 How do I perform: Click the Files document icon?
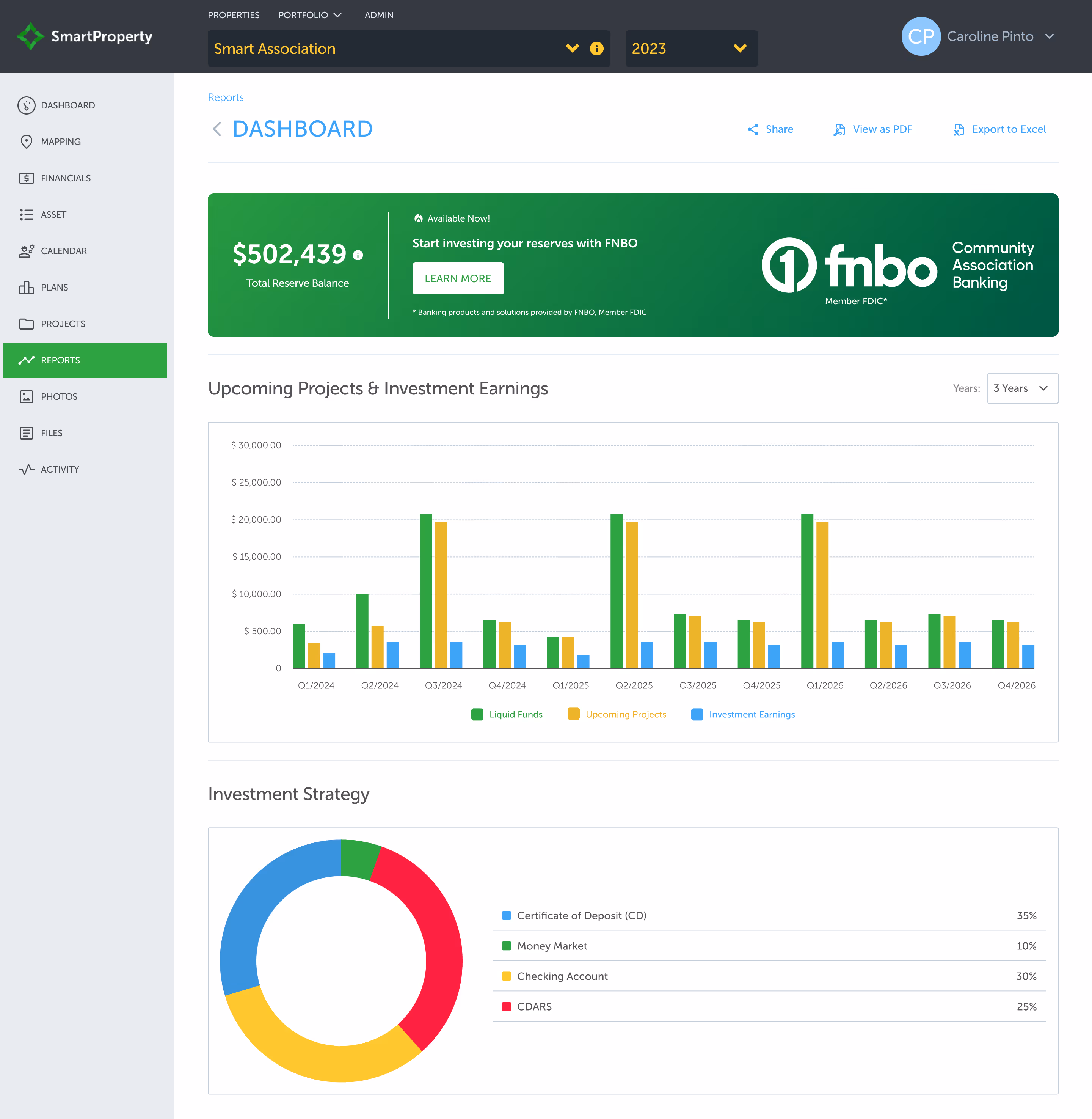tap(27, 433)
